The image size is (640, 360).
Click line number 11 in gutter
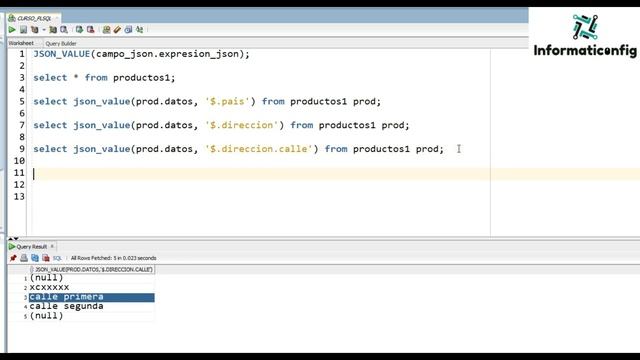point(19,173)
